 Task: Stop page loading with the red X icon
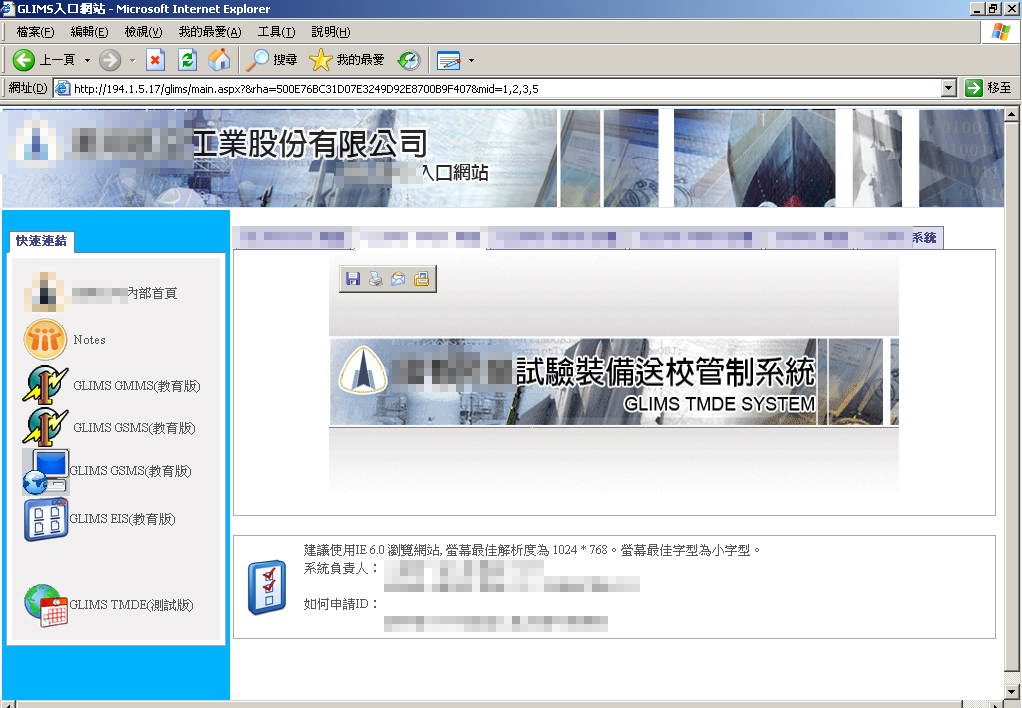coord(155,60)
